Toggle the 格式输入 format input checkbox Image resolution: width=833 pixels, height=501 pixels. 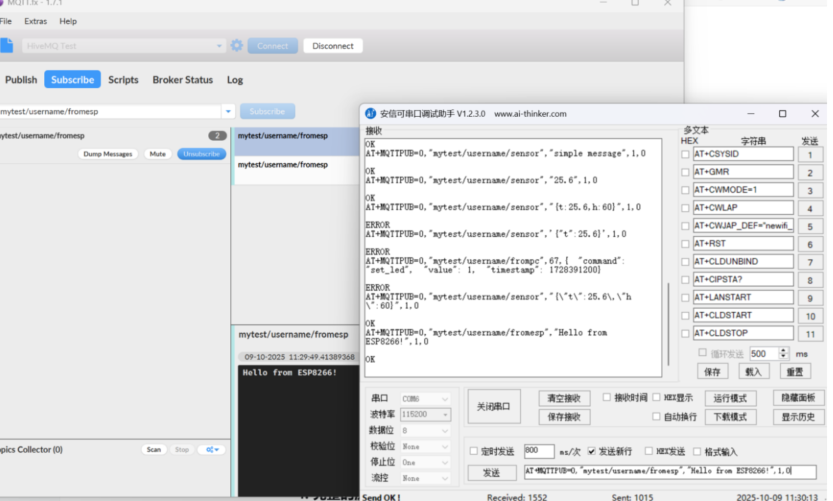click(x=697, y=451)
